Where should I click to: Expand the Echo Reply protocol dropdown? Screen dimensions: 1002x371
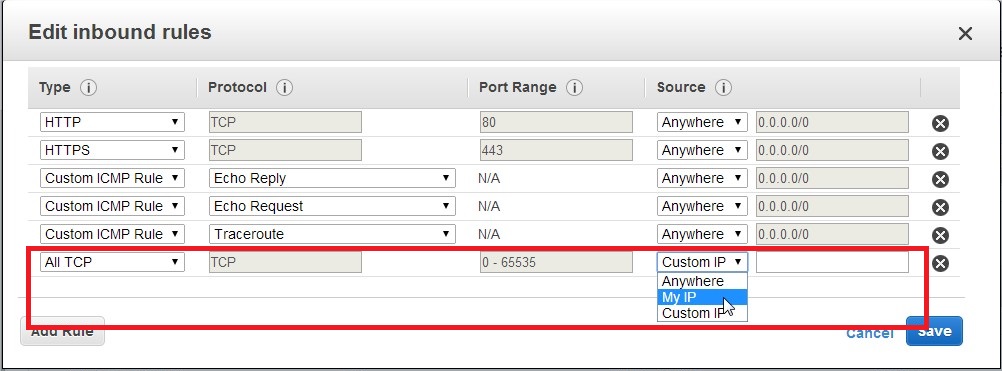[x=332, y=178]
